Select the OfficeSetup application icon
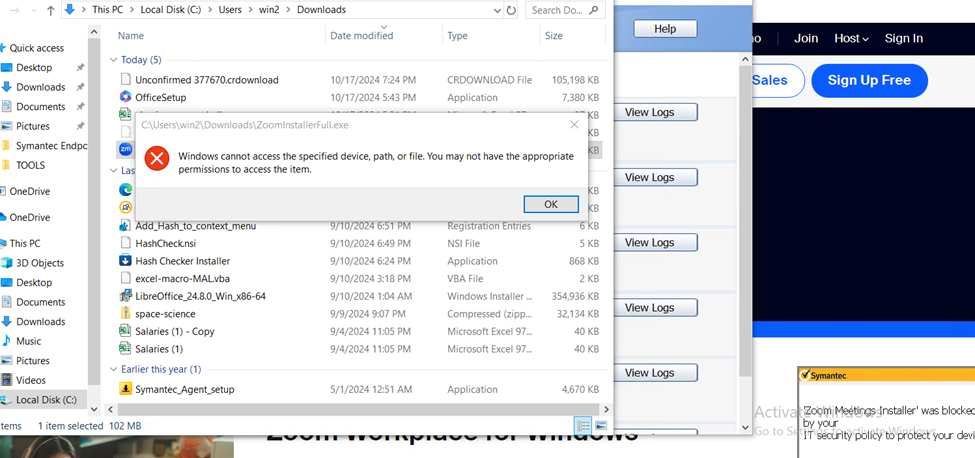The image size is (975, 458). [x=126, y=98]
